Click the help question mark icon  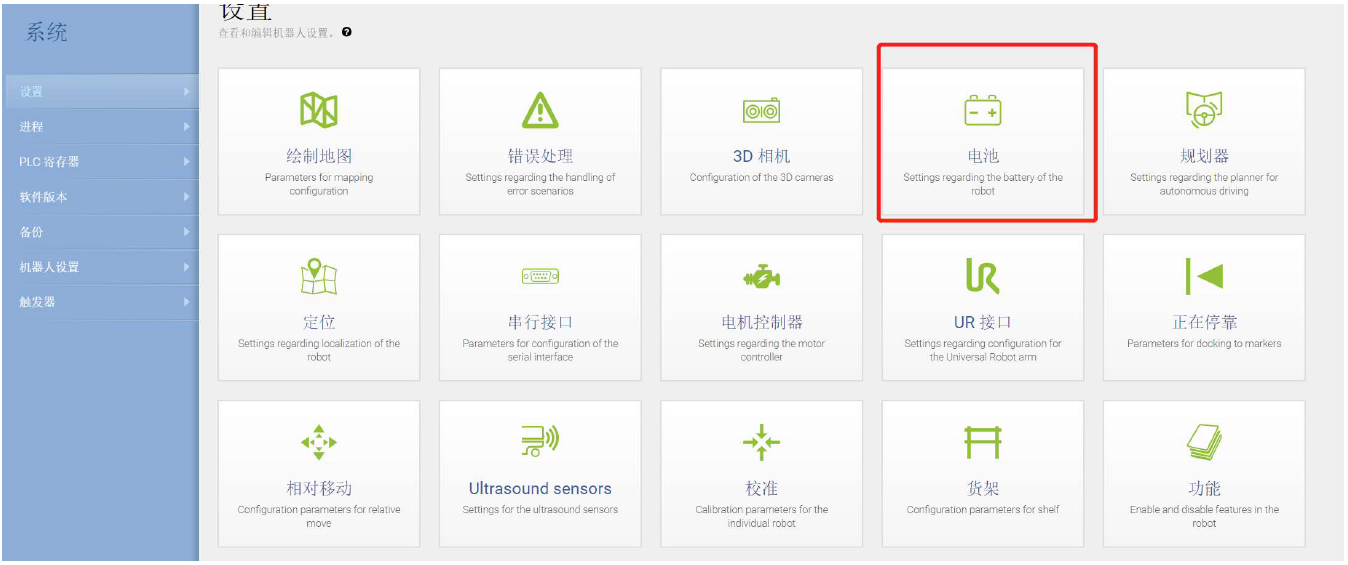click(x=347, y=32)
